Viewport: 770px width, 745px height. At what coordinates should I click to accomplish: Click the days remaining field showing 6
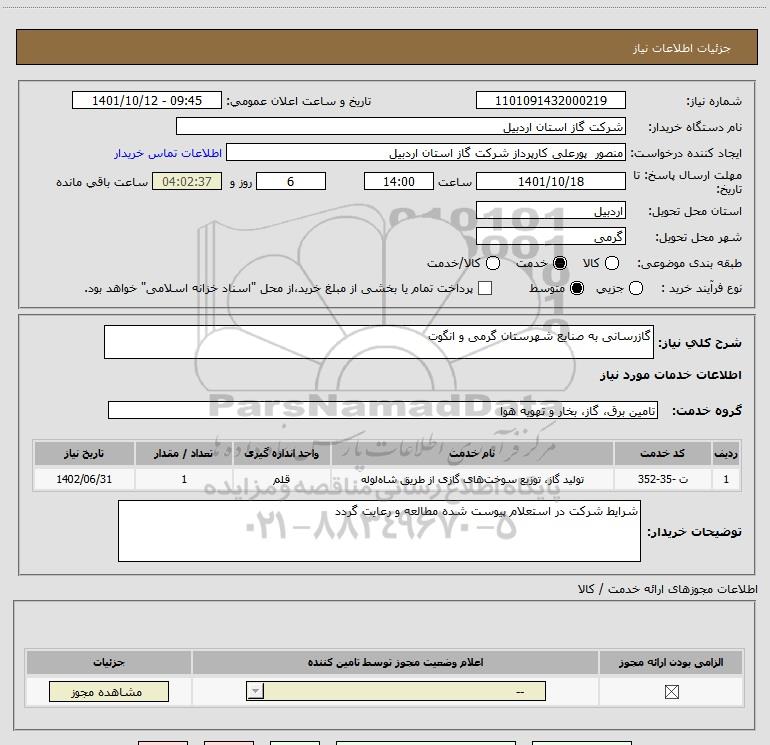291,181
